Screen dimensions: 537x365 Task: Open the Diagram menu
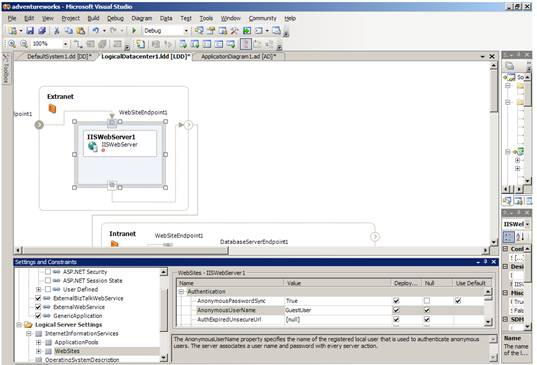pyautogui.click(x=141, y=18)
